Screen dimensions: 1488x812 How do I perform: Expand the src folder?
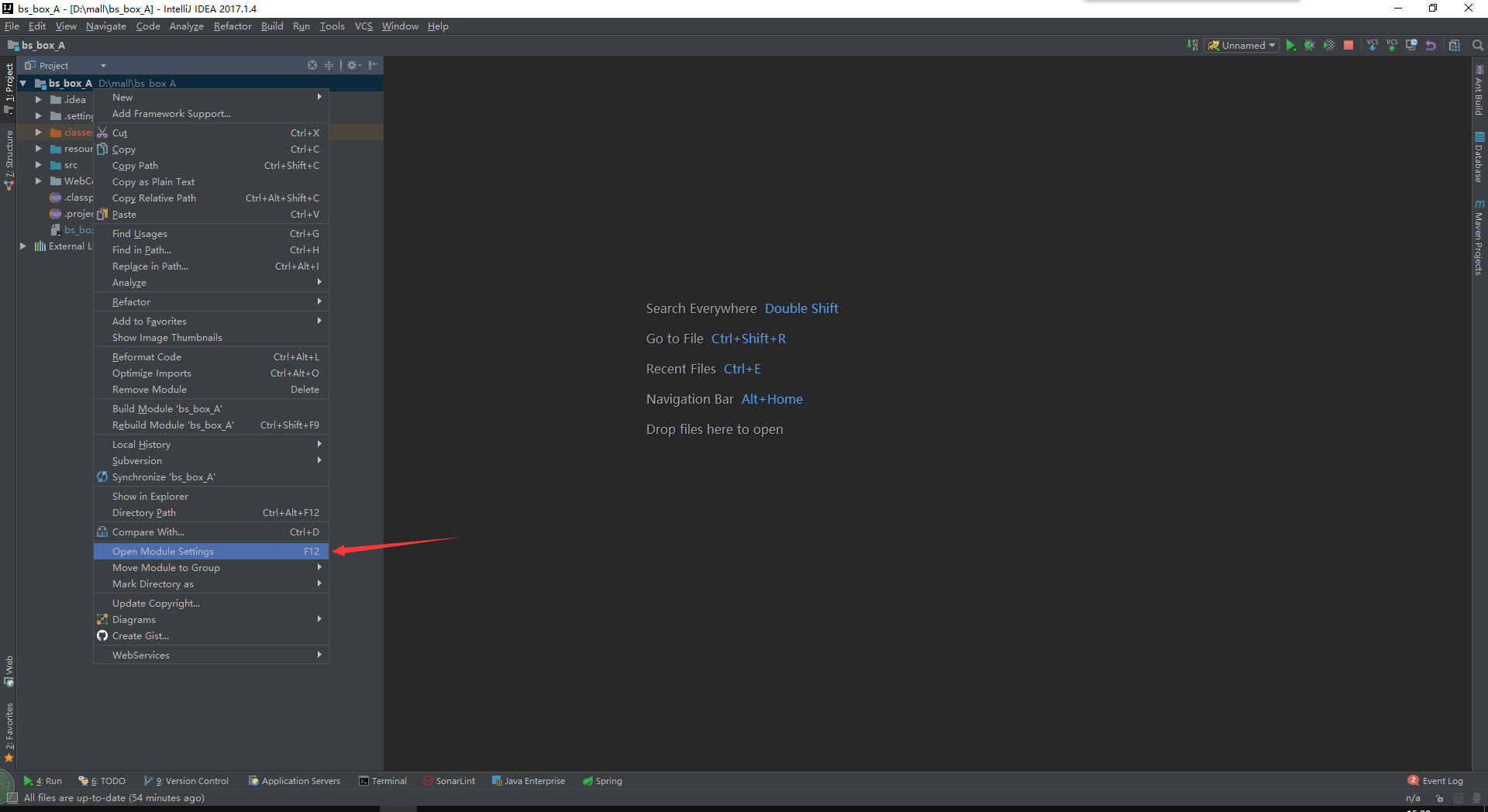point(39,164)
